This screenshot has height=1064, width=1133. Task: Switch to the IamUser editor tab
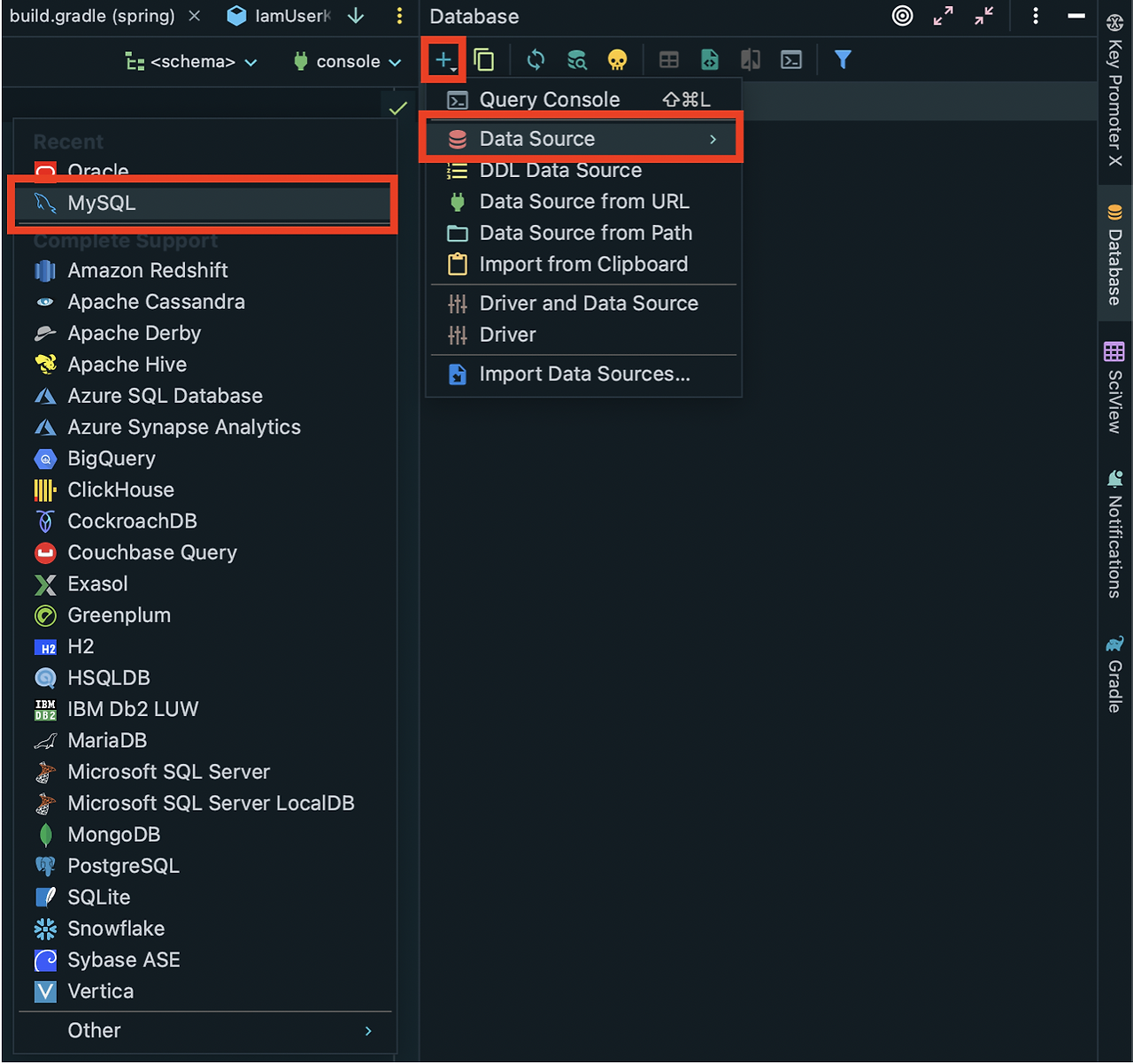[280, 16]
